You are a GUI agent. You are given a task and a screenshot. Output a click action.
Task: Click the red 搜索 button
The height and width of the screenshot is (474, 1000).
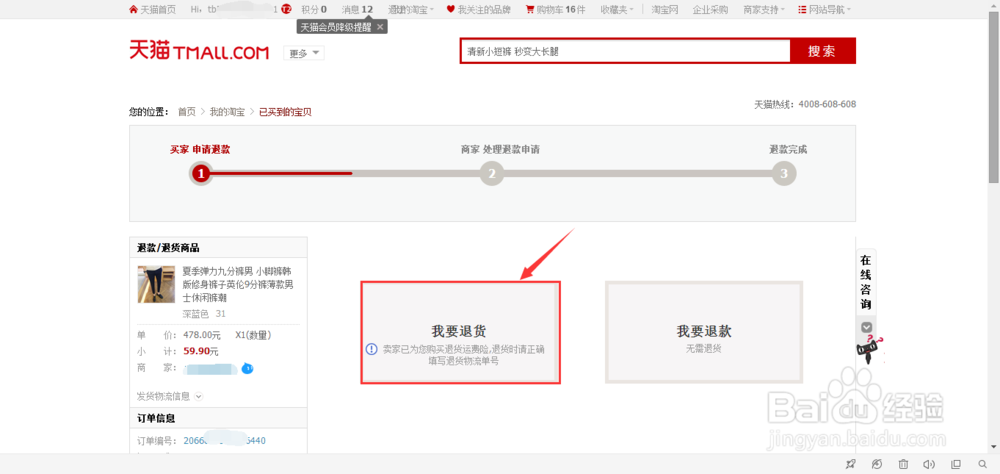pyautogui.click(x=822, y=51)
